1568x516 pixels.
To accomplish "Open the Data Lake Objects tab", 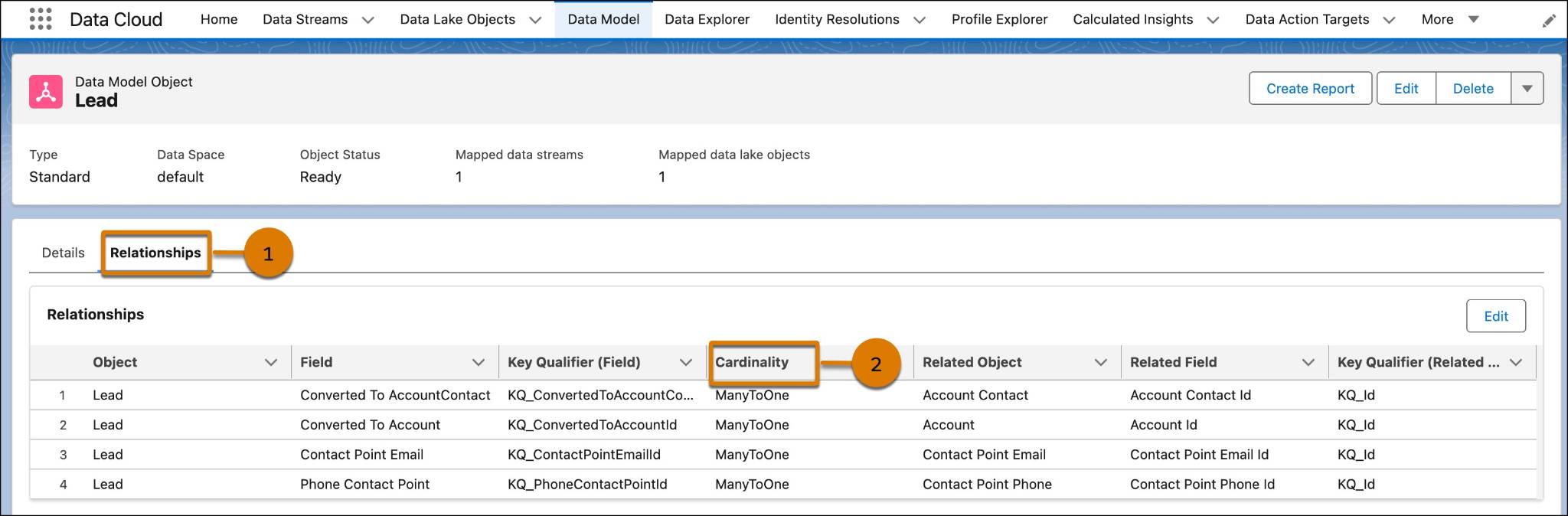I will click(x=457, y=19).
